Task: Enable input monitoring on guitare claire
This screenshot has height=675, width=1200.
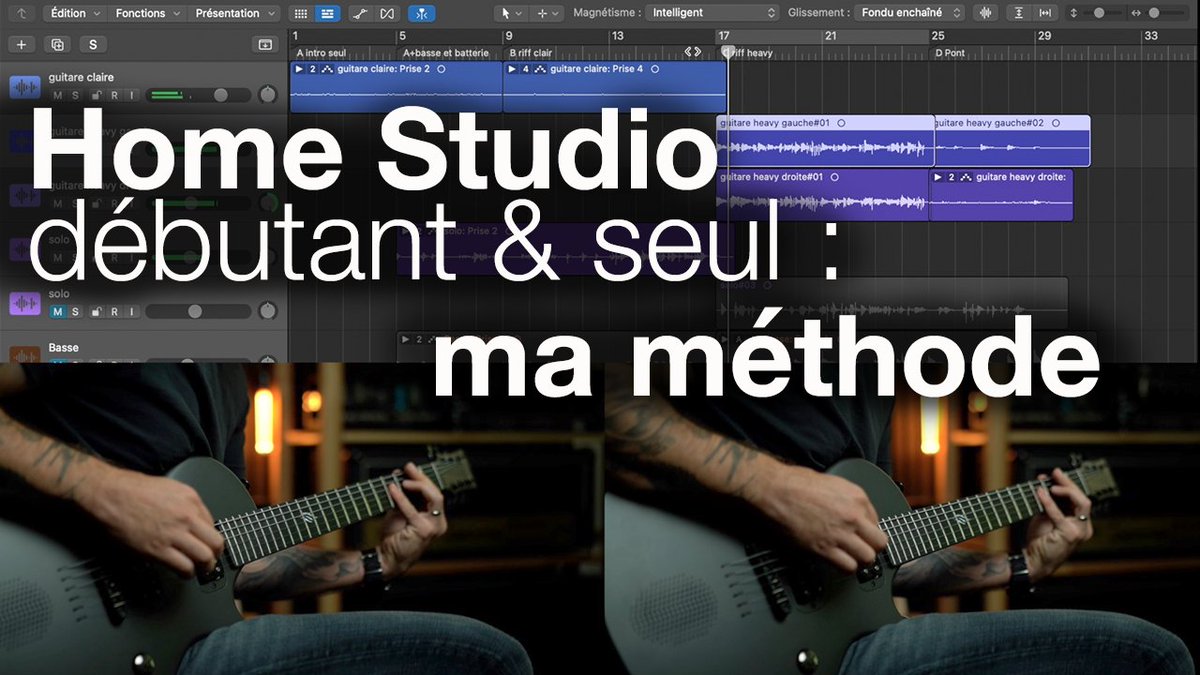Action: pyautogui.click(x=131, y=96)
